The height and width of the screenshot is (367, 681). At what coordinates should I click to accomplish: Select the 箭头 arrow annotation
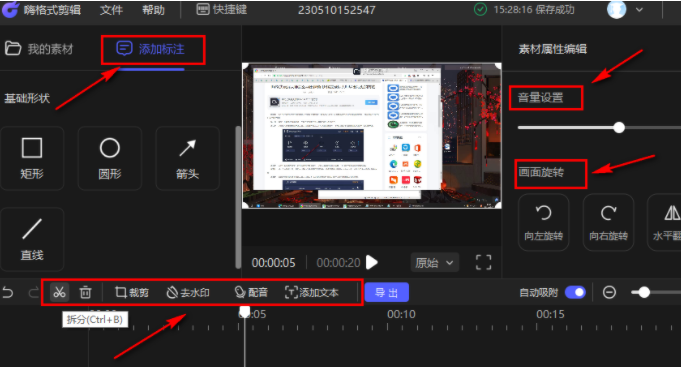pyautogui.click(x=187, y=158)
